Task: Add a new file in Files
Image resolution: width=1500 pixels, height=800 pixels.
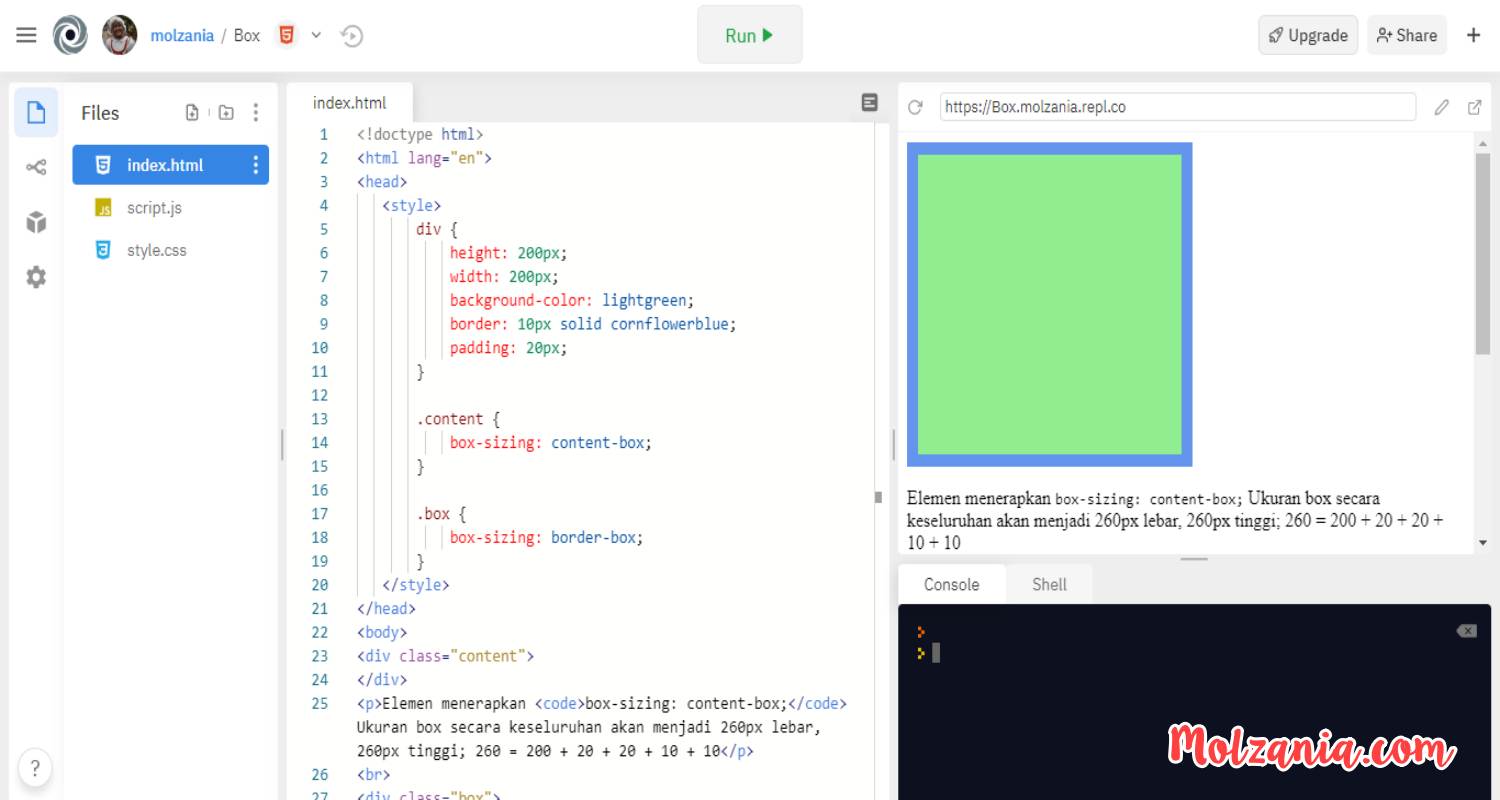Action: point(192,113)
